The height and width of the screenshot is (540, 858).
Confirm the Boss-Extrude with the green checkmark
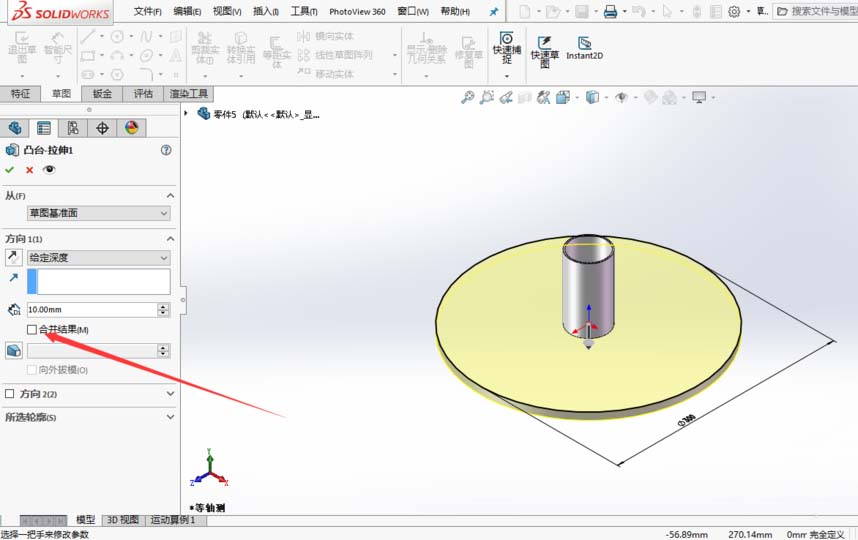(x=9, y=170)
